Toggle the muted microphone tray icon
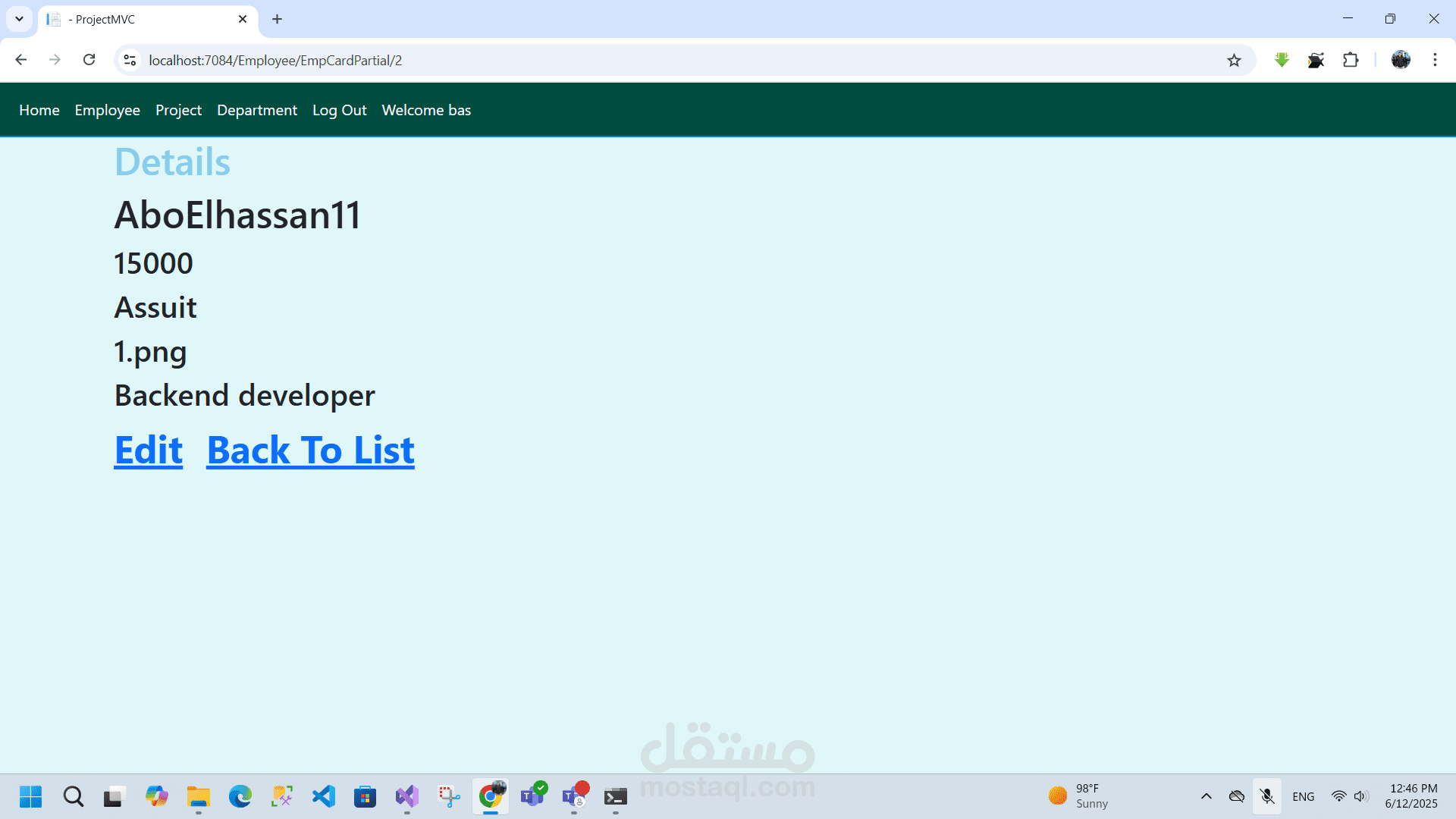This screenshot has width=1456, height=819. [1266, 796]
